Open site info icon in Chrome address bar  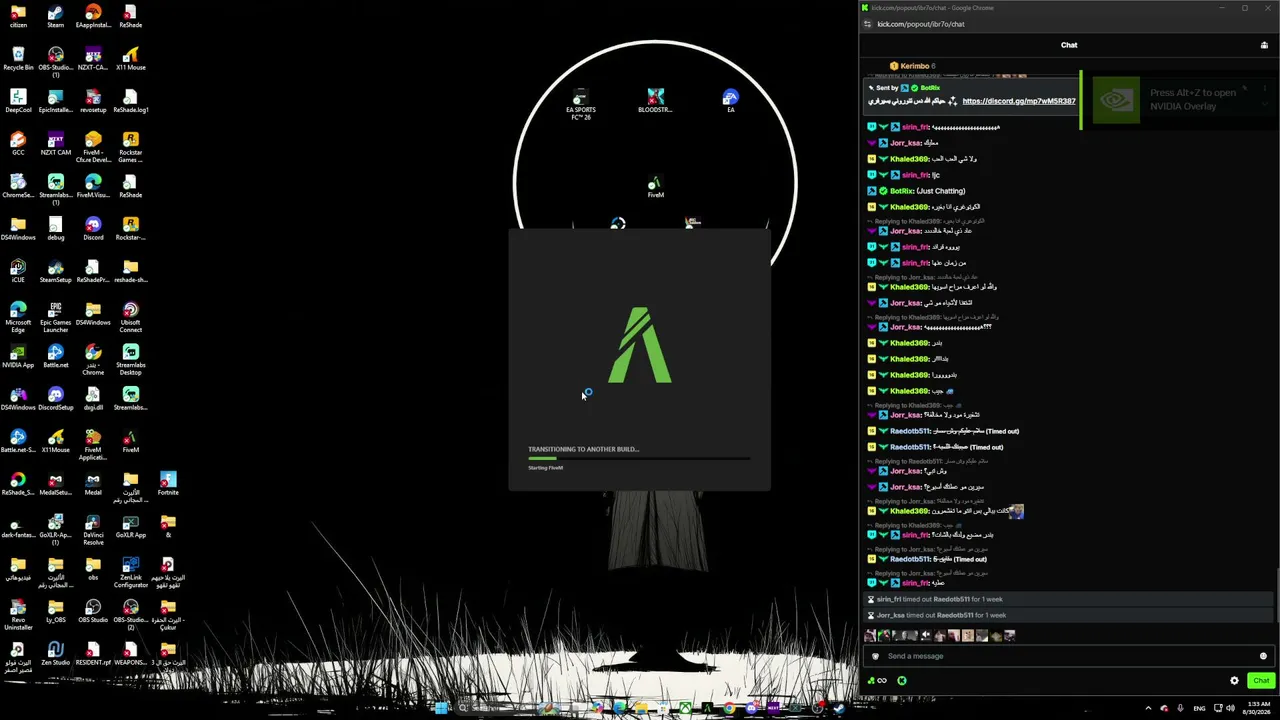(x=867, y=24)
